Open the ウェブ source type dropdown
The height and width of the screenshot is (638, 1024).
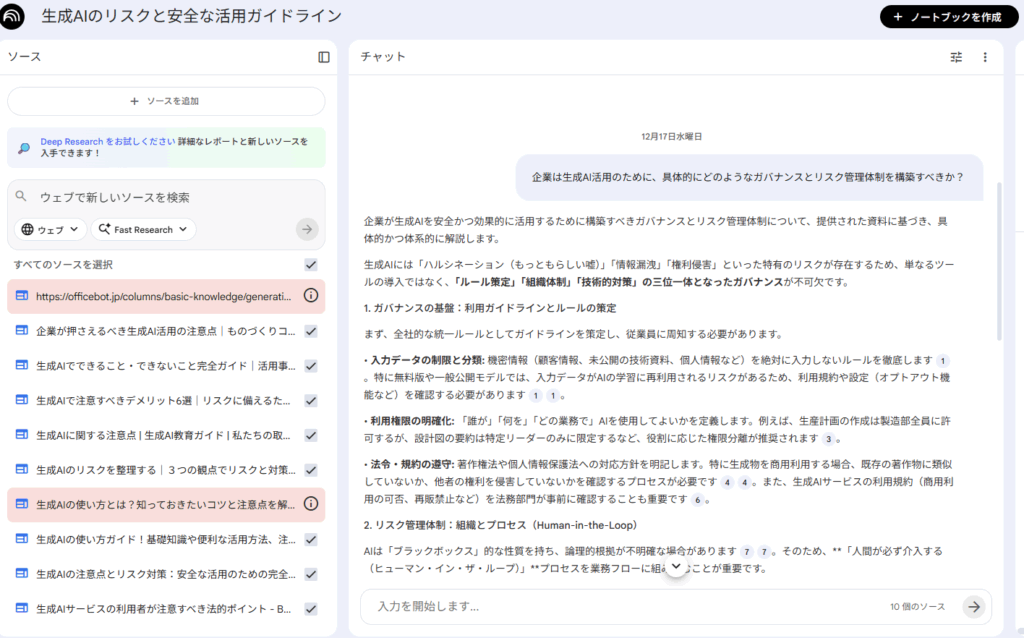(x=49, y=229)
